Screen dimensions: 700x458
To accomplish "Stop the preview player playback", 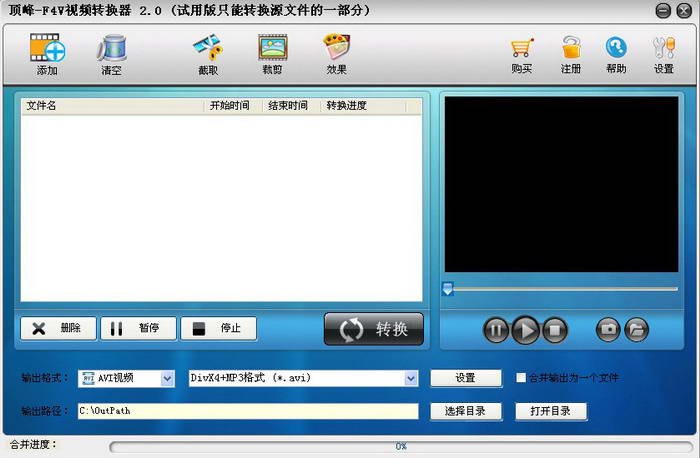I will coord(555,330).
